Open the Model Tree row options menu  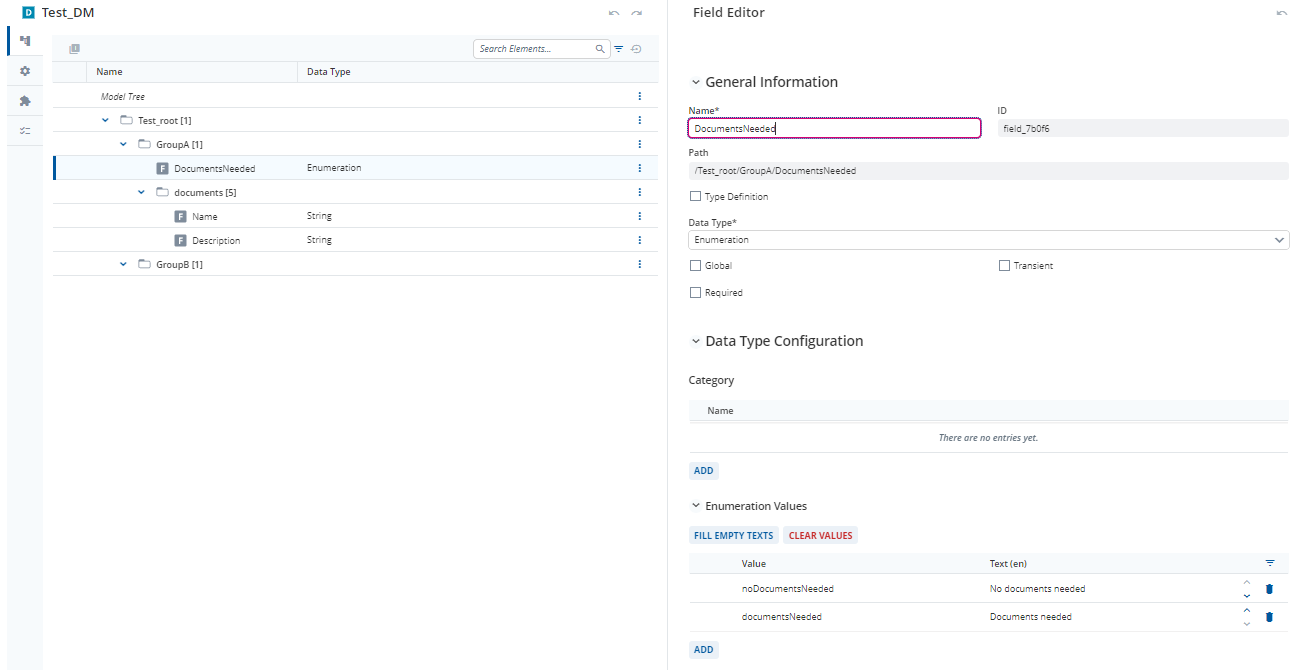point(640,96)
